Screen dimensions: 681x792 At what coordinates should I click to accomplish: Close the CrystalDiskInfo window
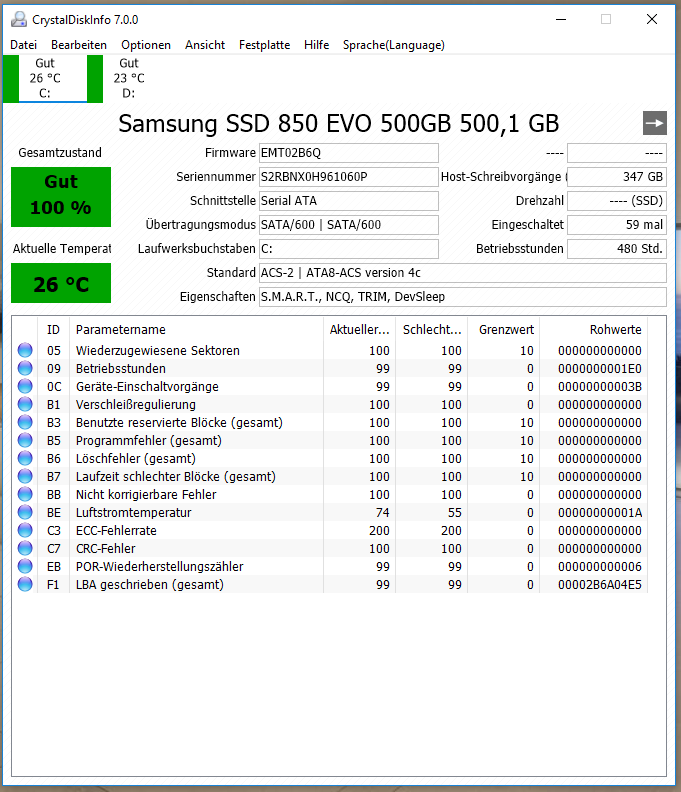click(652, 20)
